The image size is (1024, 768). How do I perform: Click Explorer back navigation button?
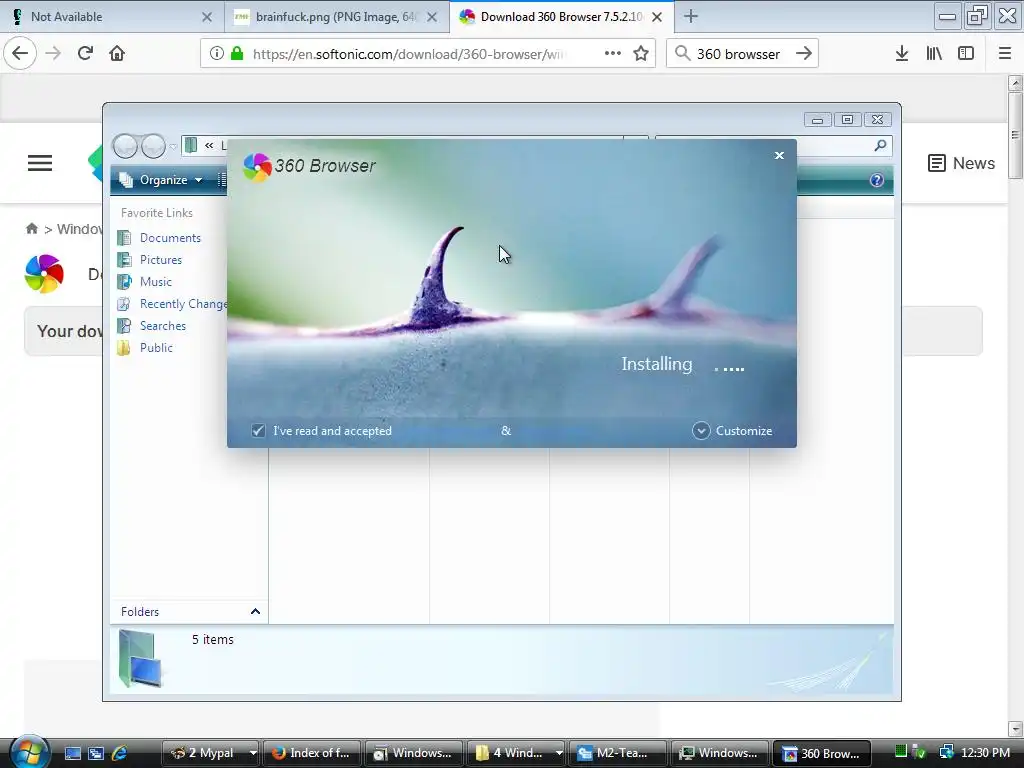pyautogui.click(x=125, y=146)
